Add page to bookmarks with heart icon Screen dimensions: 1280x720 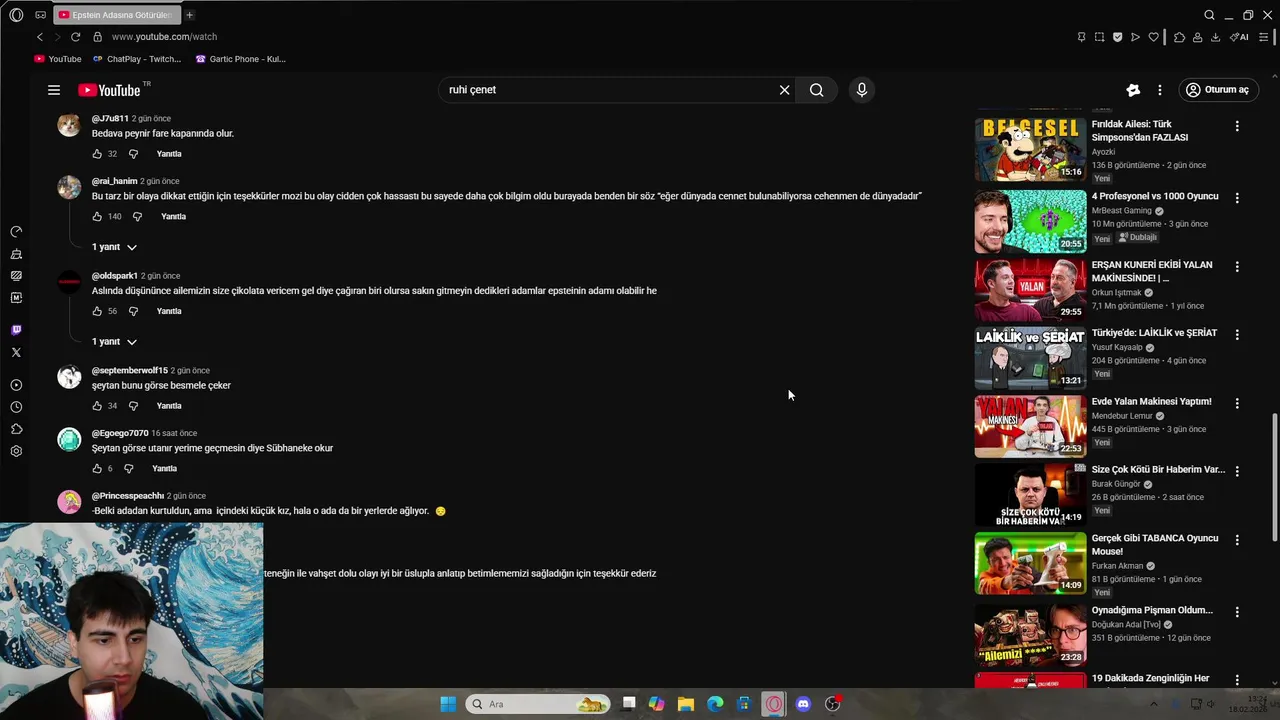[1153, 37]
